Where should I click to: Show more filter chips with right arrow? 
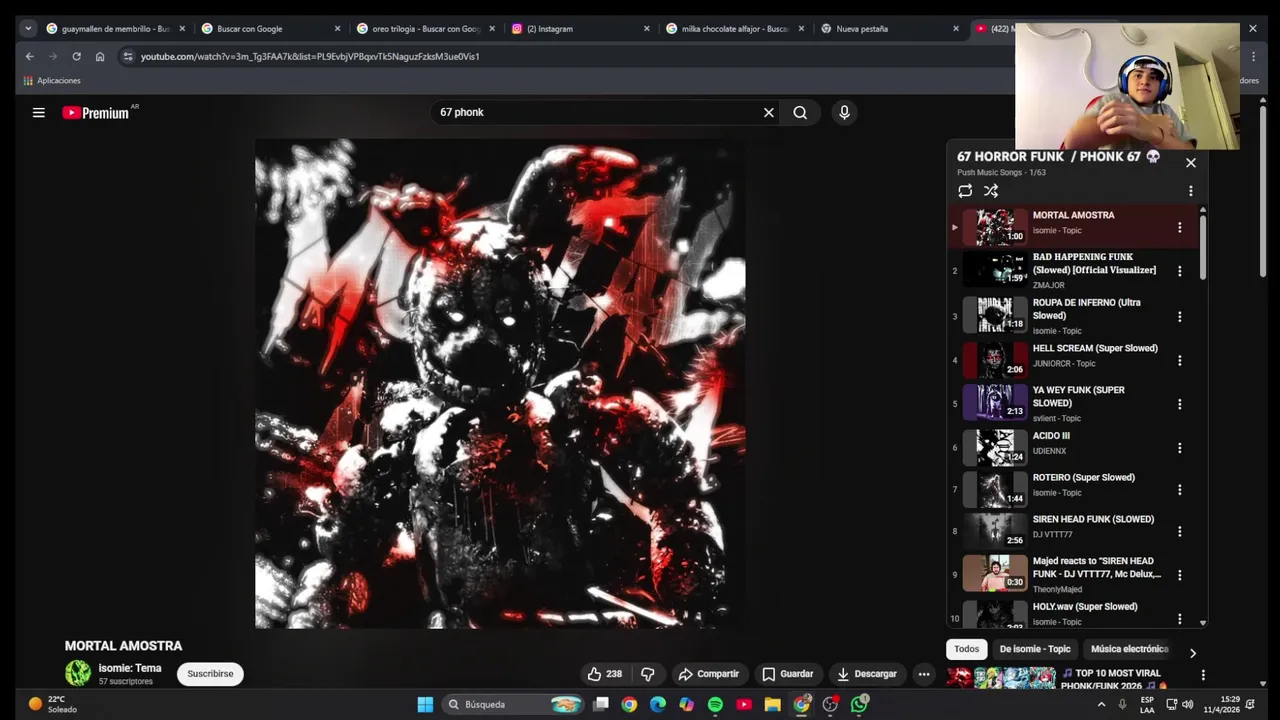[1192, 653]
